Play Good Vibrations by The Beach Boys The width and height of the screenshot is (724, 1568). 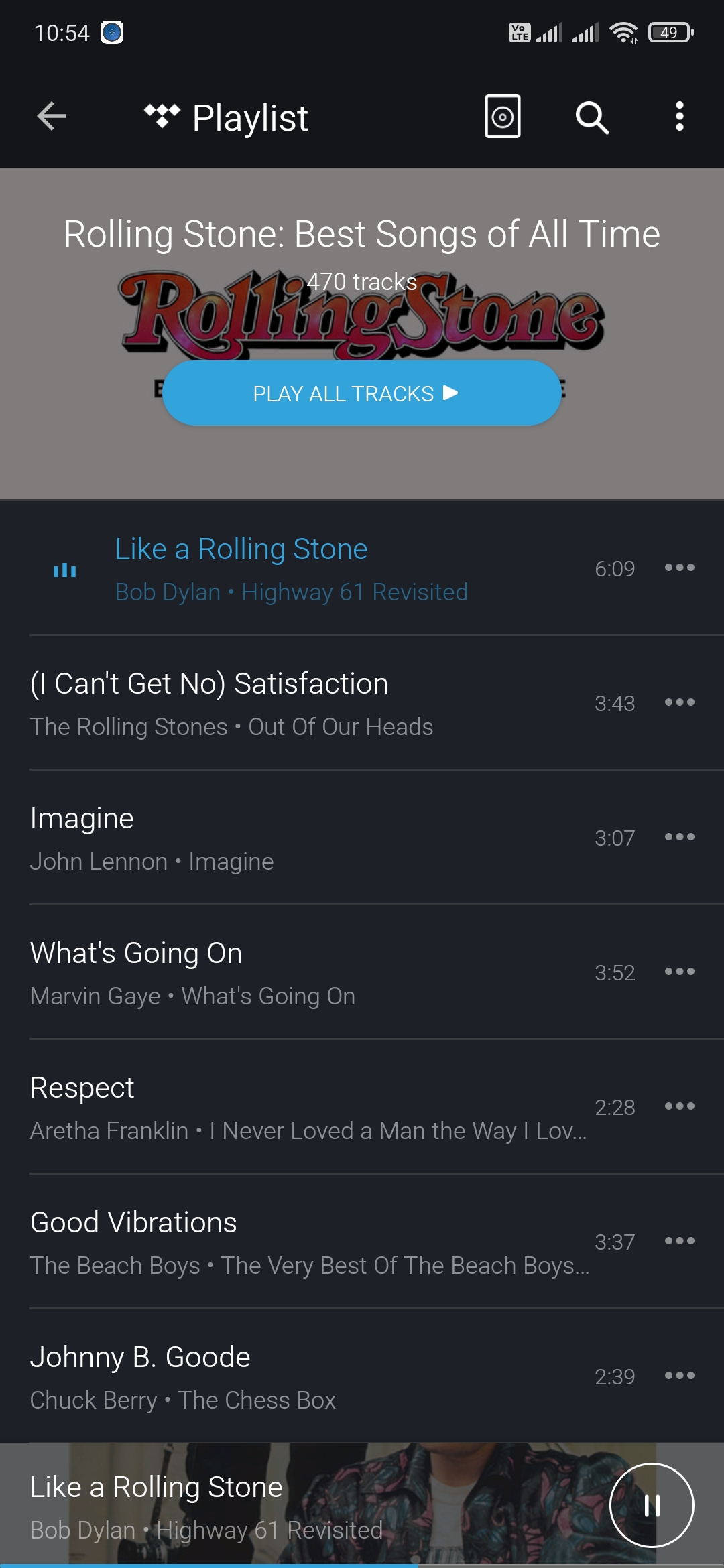tap(268, 1242)
